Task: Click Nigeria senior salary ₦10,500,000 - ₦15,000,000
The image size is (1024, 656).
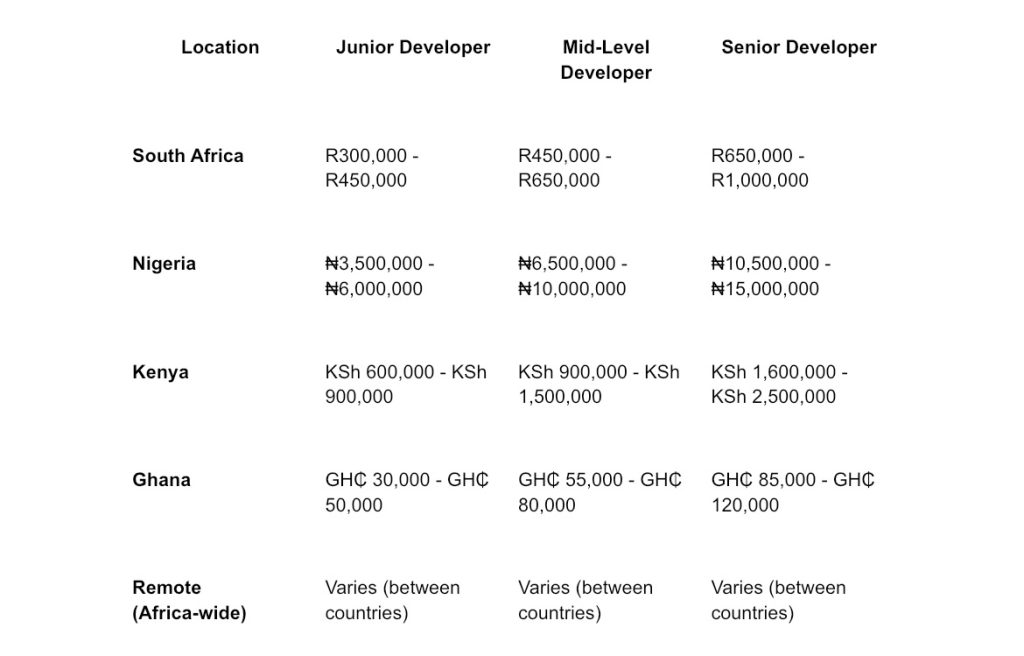Action: pyautogui.click(x=771, y=276)
